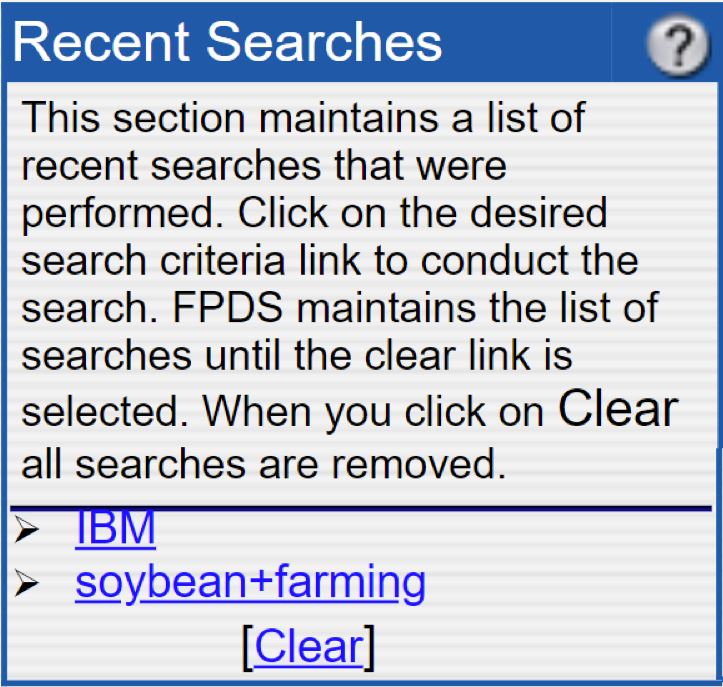The image size is (723, 687).
Task: Click the bracketed Clear link at bottom
Action: (308, 646)
